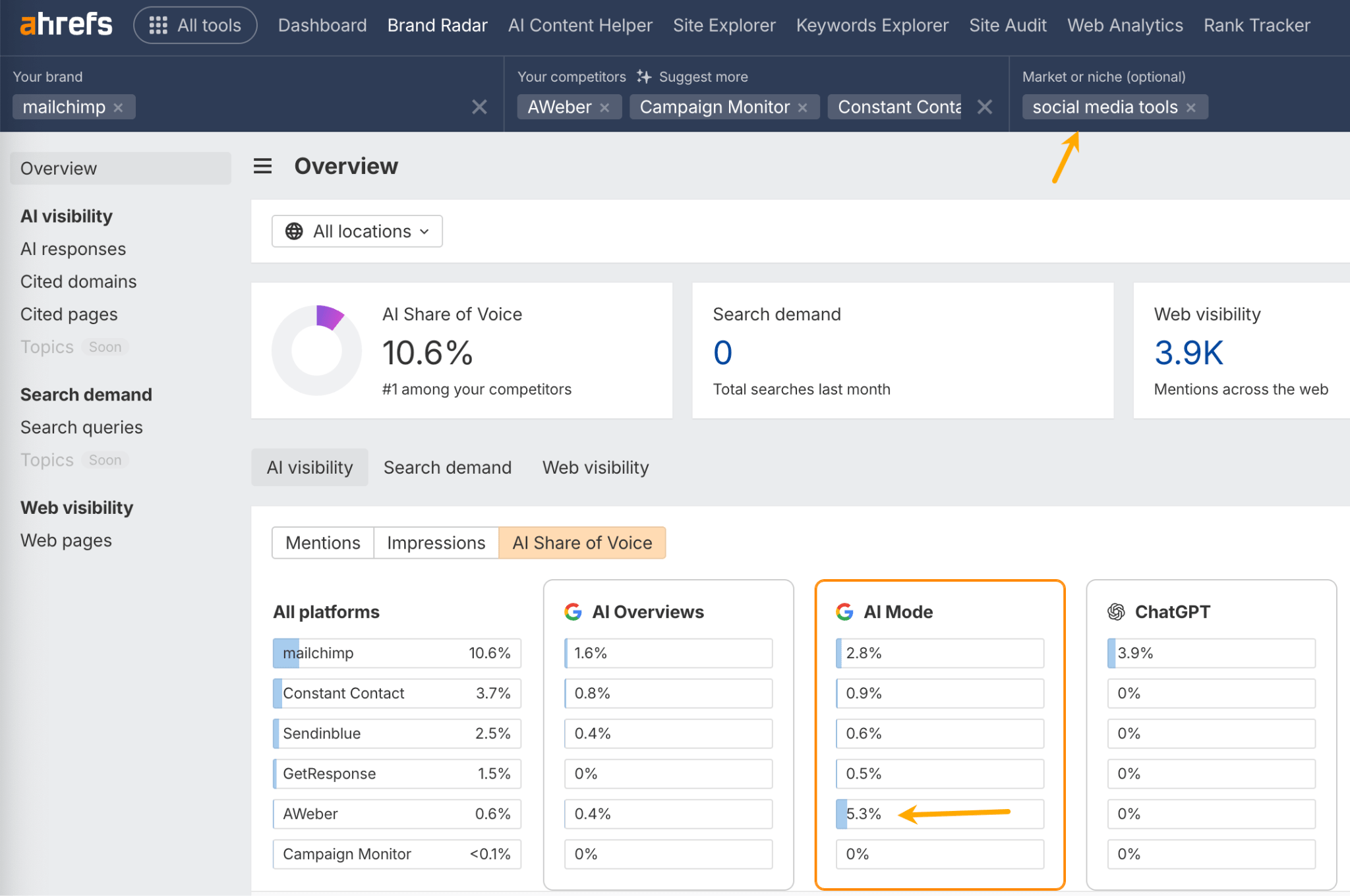
Task: Click the globe icon in All locations
Action: click(295, 231)
